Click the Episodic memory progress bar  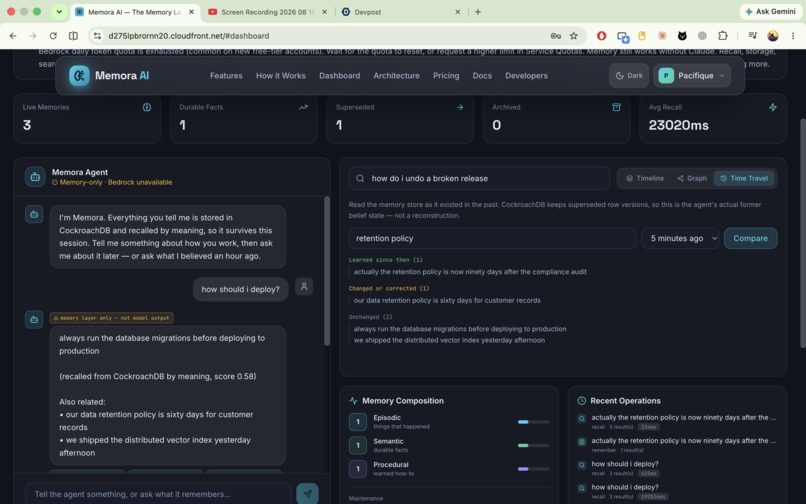[533, 422]
